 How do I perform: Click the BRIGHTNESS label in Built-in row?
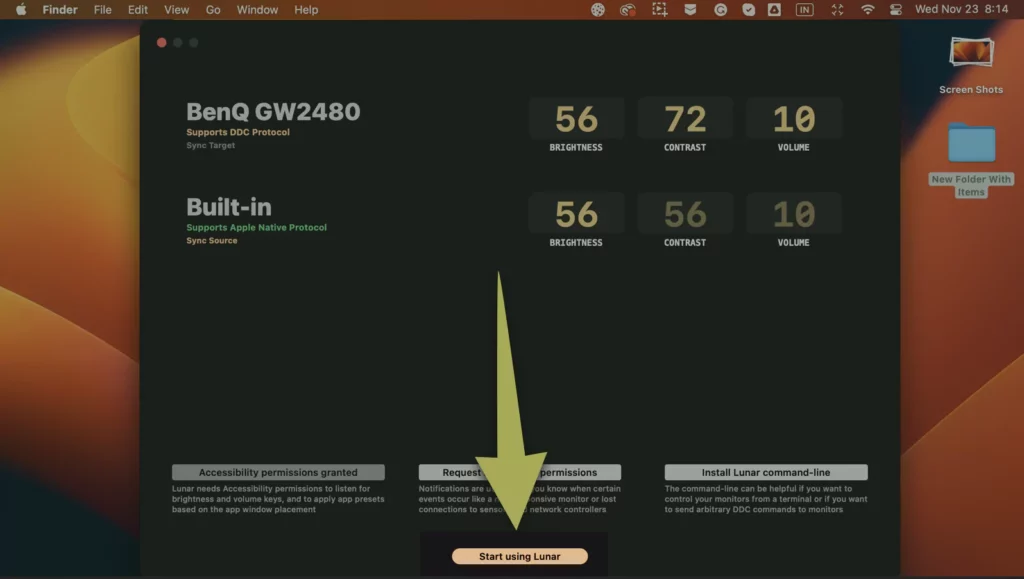coord(576,243)
